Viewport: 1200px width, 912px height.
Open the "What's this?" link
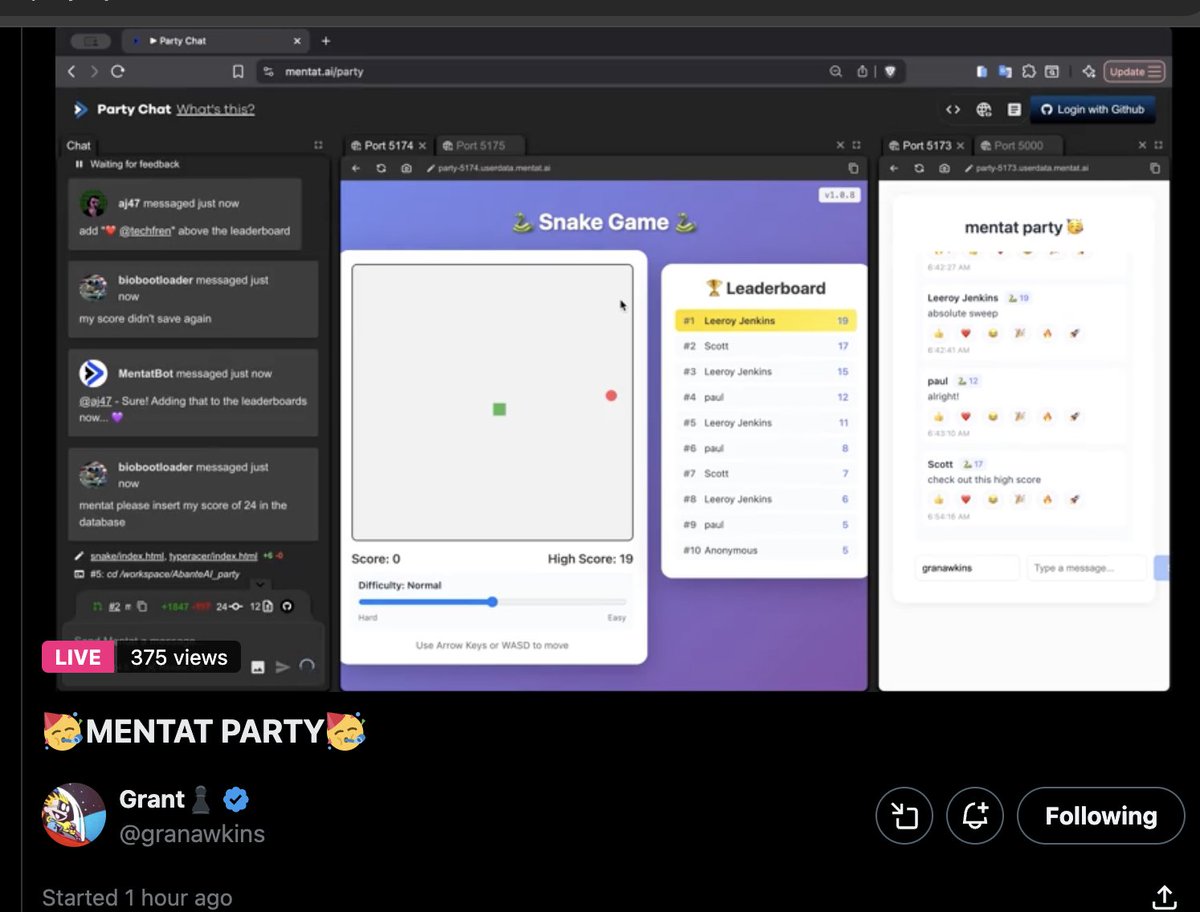tap(215, 109)
